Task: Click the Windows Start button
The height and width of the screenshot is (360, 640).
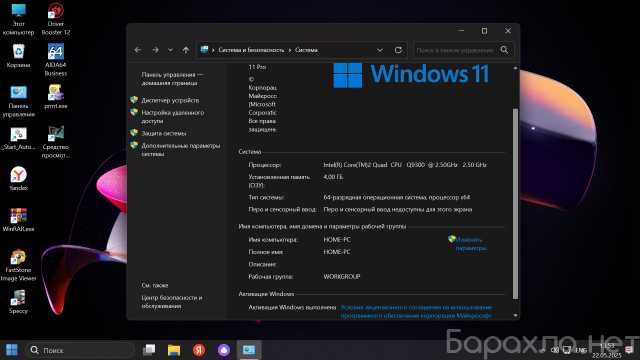Action: (11, 350)
